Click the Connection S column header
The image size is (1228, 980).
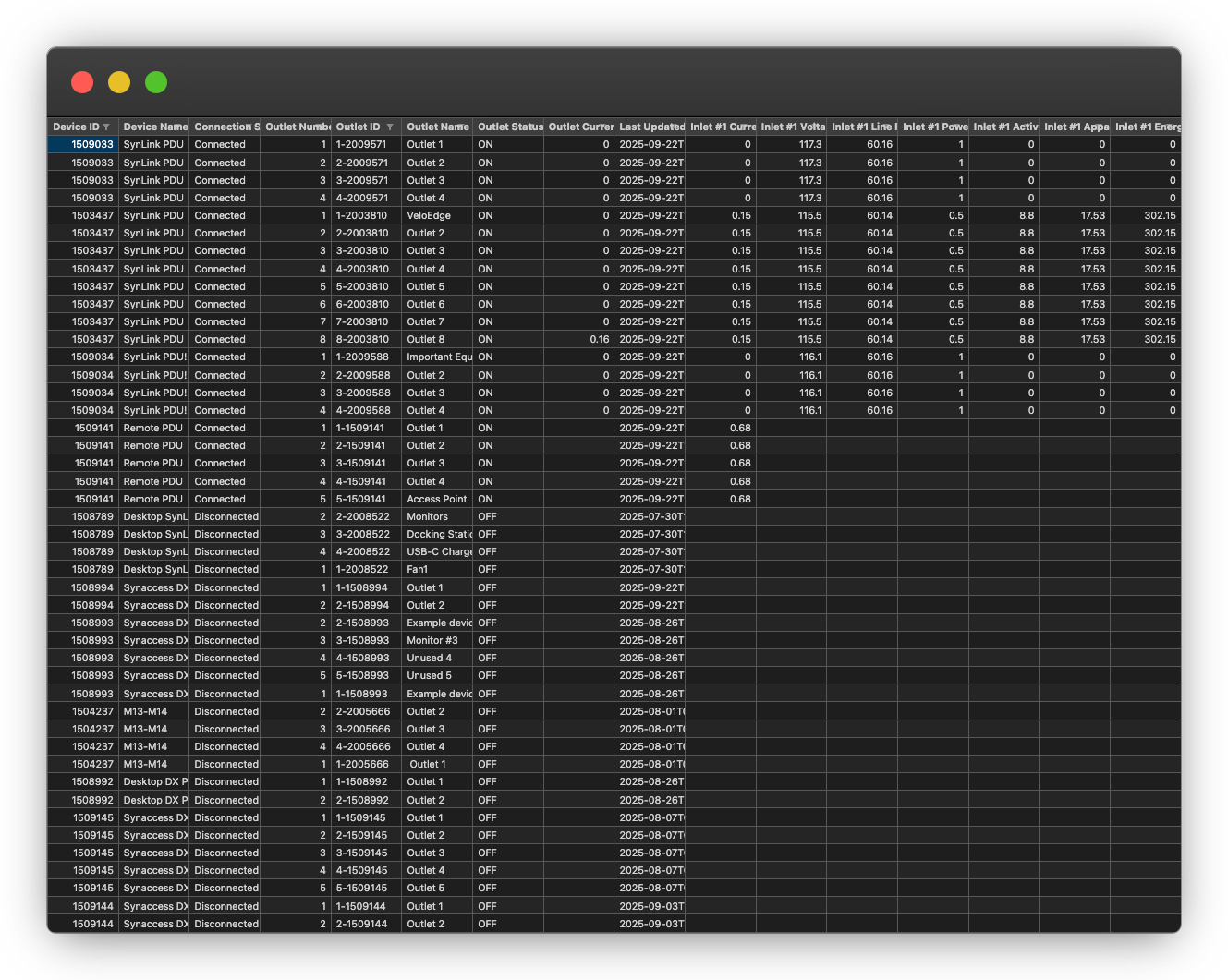tap(225, 127)
